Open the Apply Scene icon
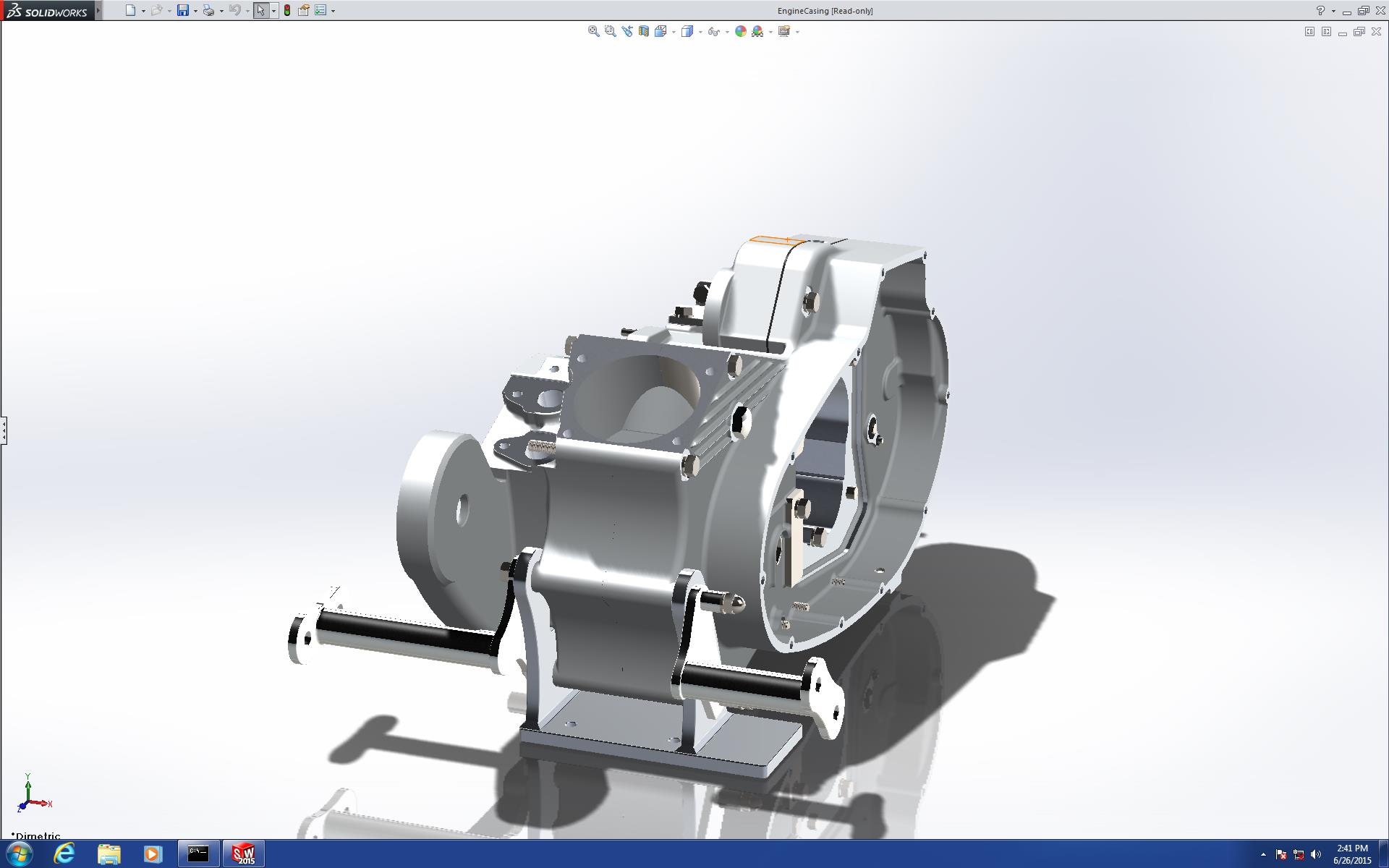 (x=757, y=31)
